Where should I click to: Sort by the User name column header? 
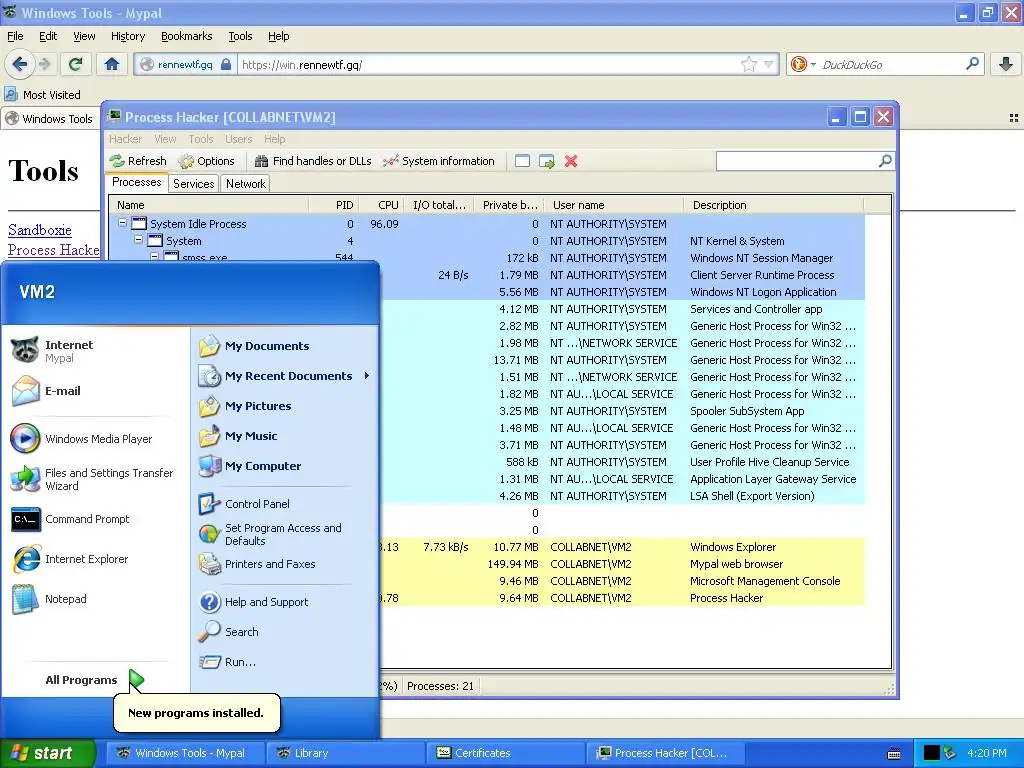click(x=611, y=205)
